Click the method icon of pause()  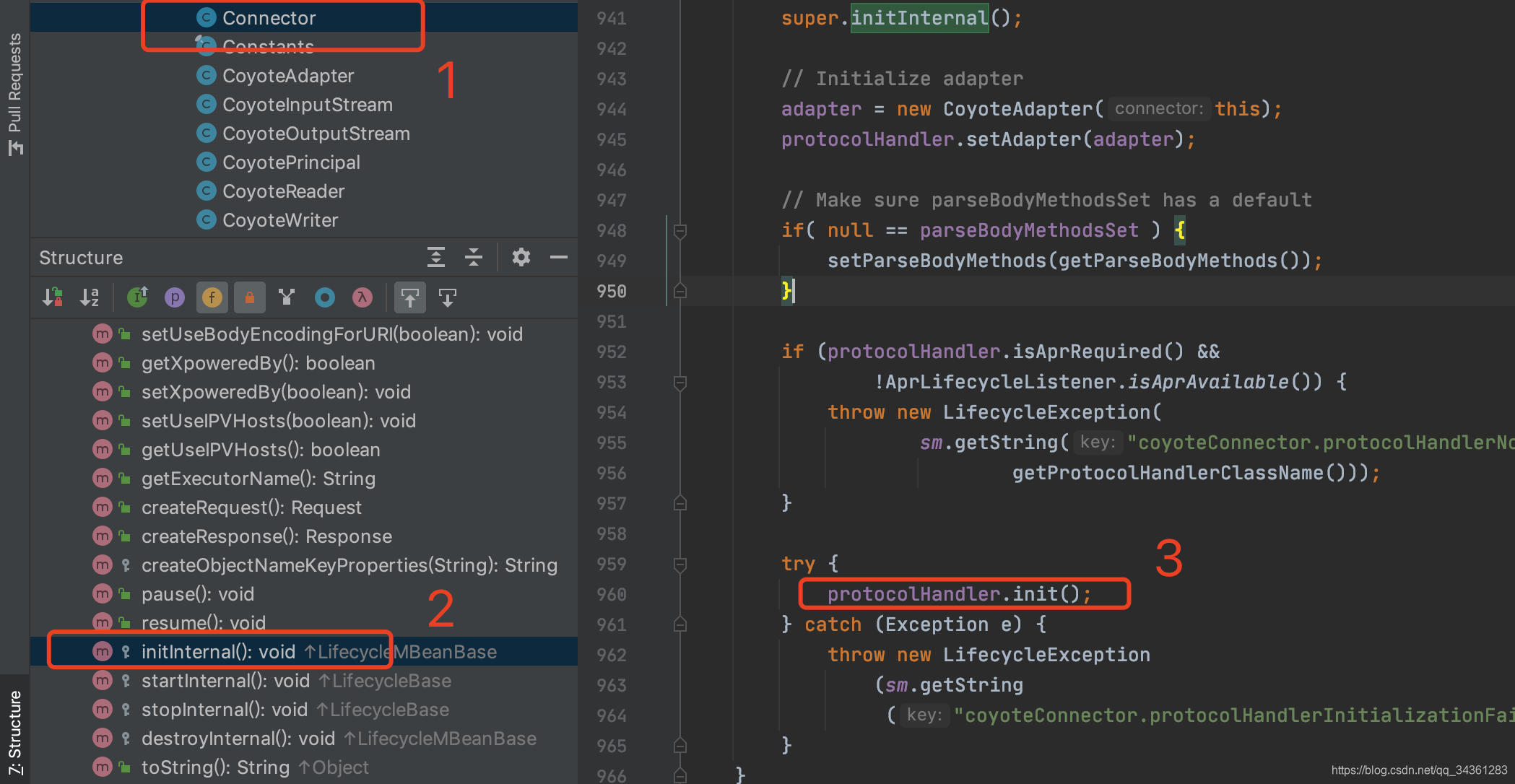click(x=103, y=594)
